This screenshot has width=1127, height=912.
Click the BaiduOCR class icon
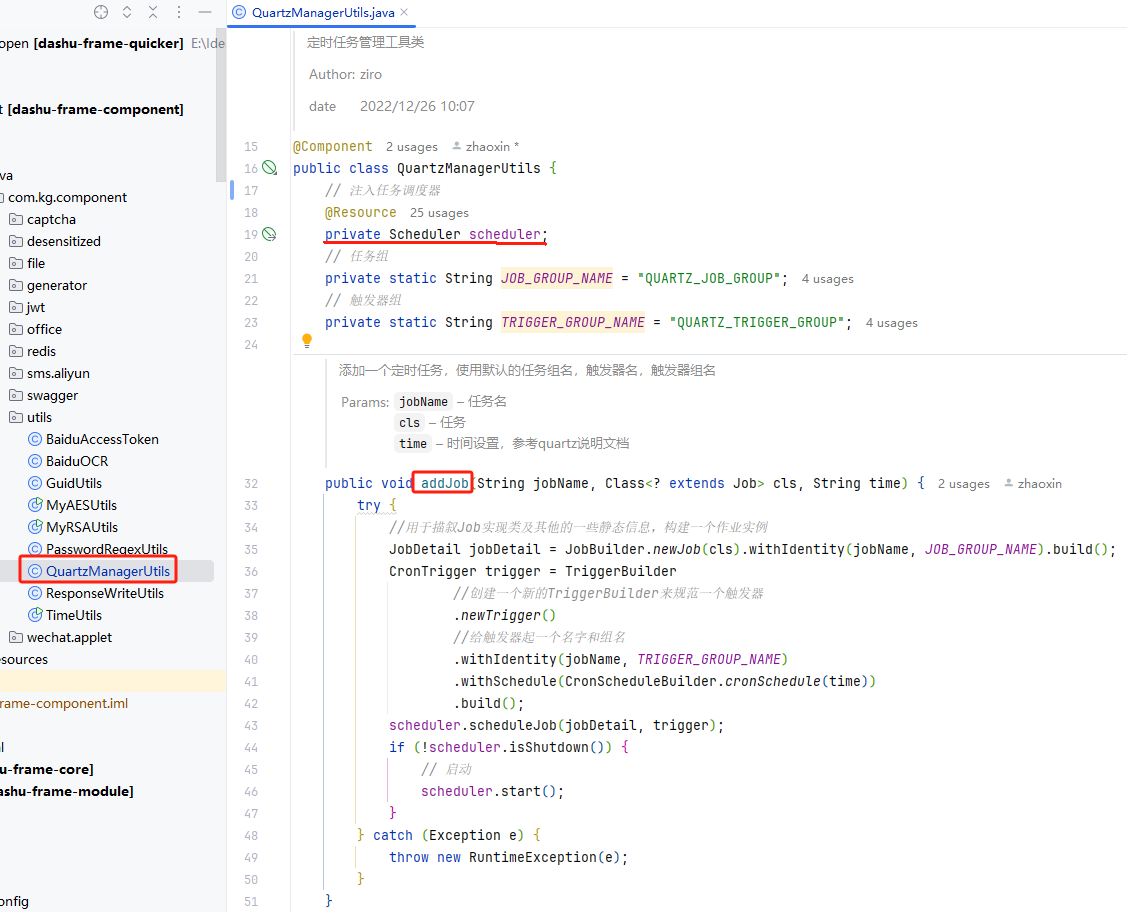34,461
